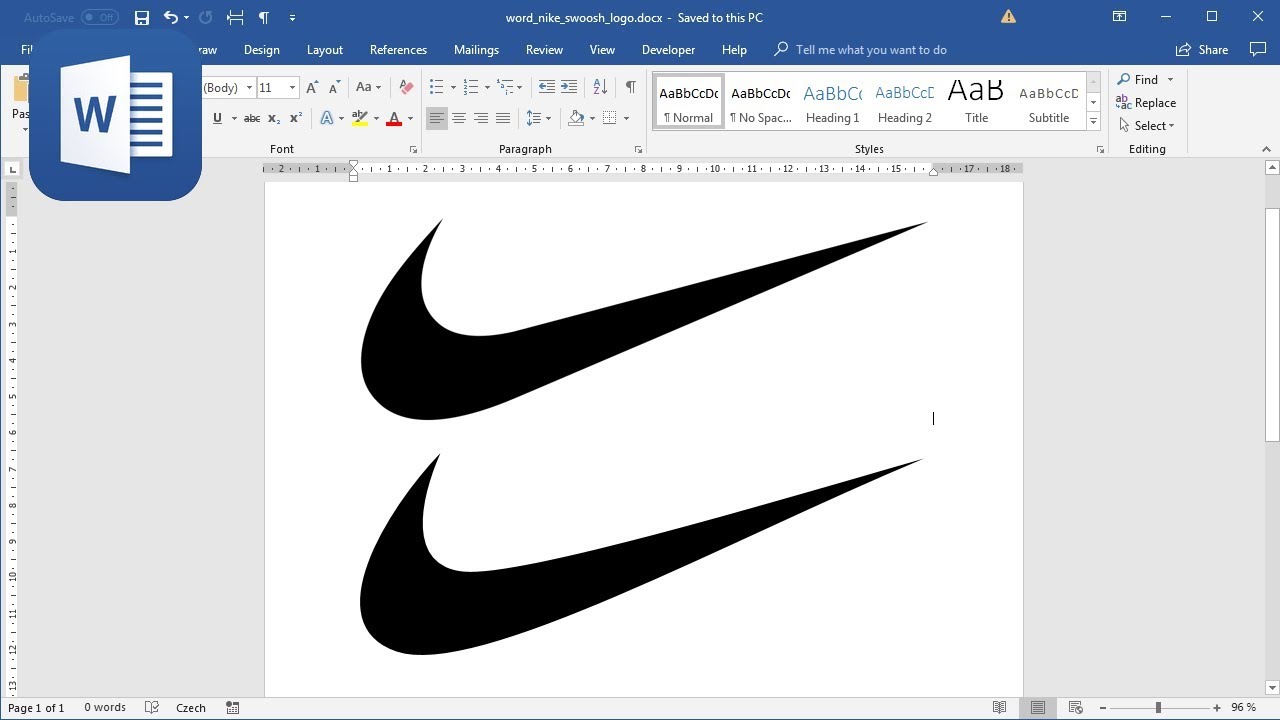
Task: Open the Ribbon Display Options
Action: [1120, 17]
